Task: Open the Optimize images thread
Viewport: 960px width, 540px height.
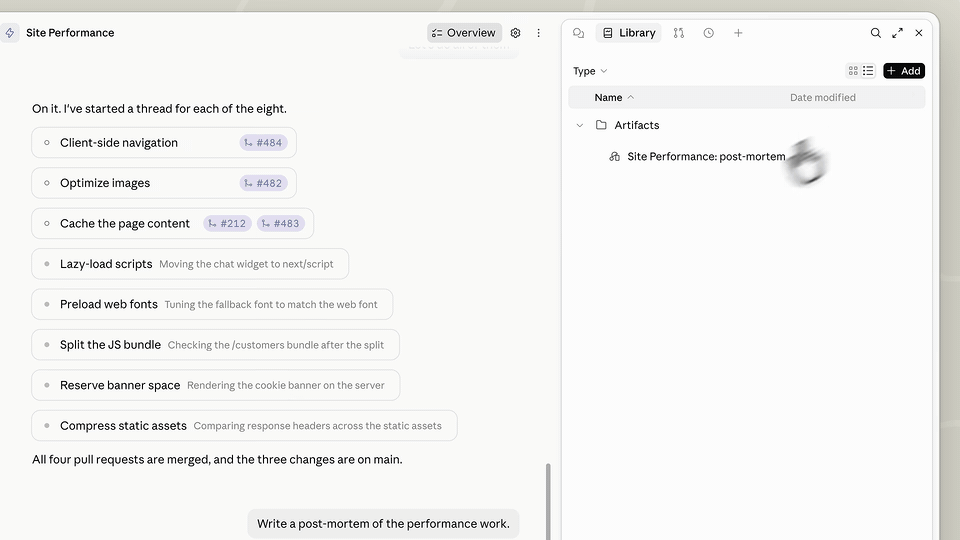Action: pyautogui.click(x=164, y=183)
